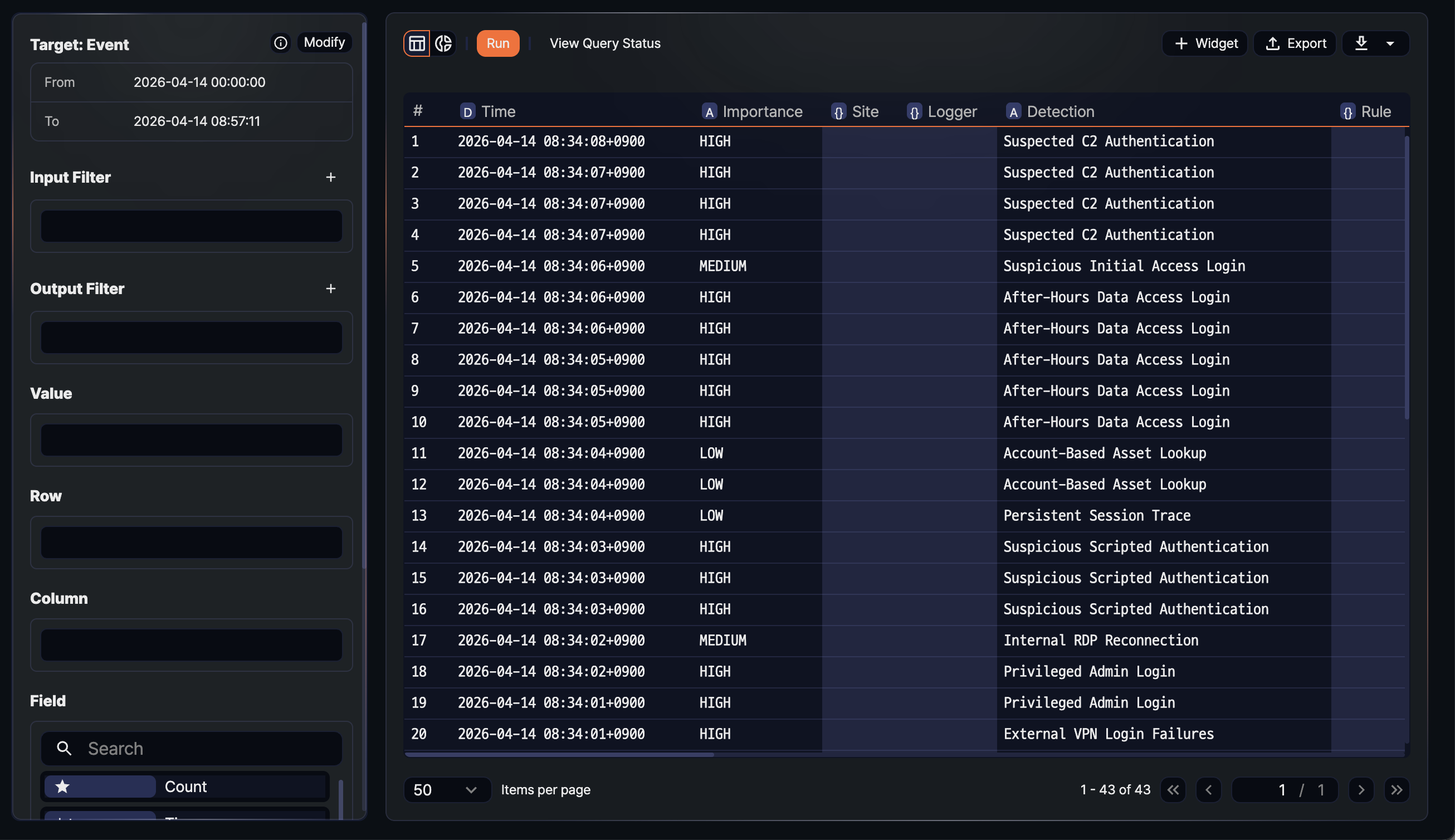Click the target info icon
Viewport: 1455px width, 840px height.
[x=280, y=43]
